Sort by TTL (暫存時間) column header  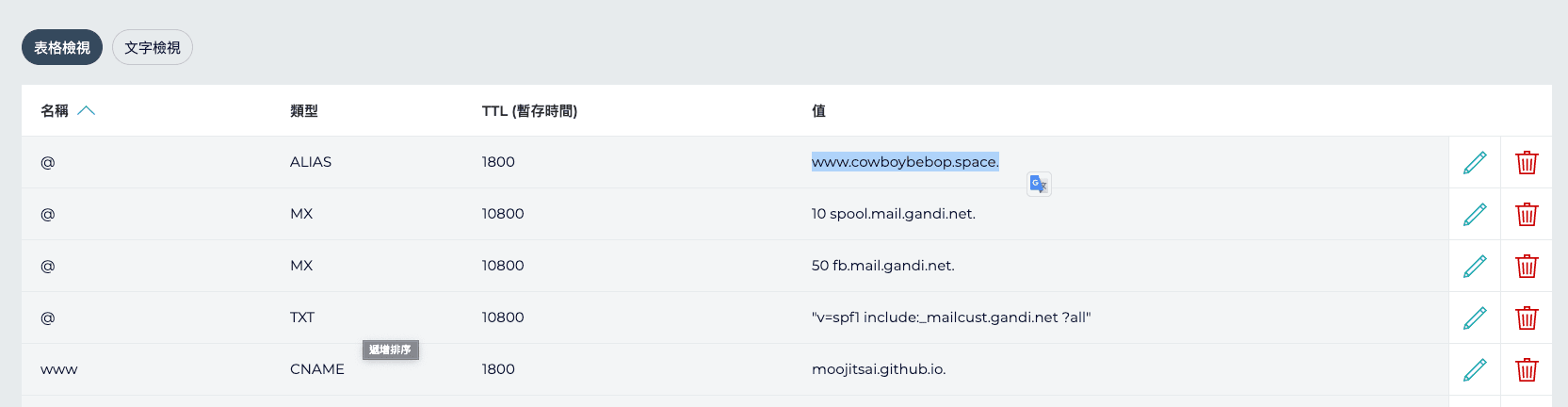coord(529,110)
